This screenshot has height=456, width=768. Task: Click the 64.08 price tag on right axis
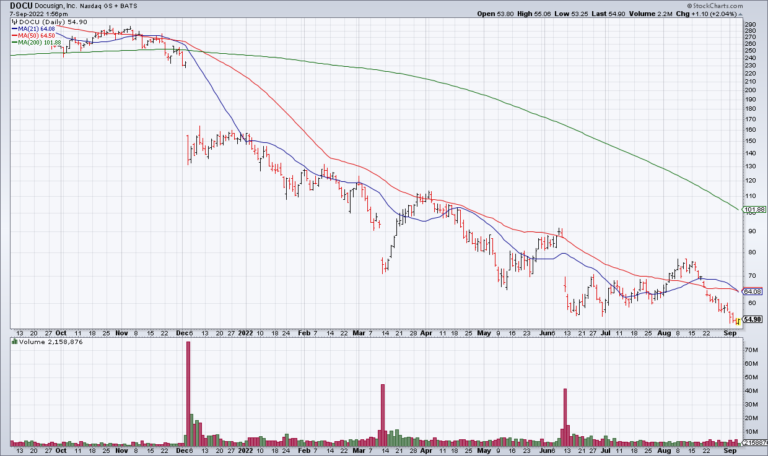point(753,291)
